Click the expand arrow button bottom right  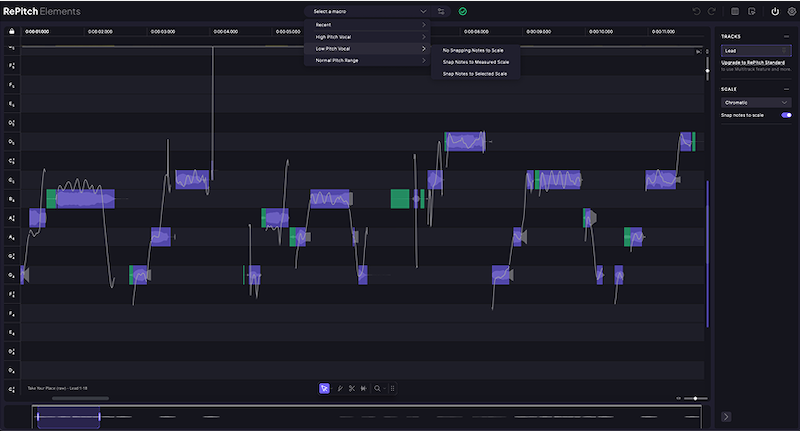726,416
